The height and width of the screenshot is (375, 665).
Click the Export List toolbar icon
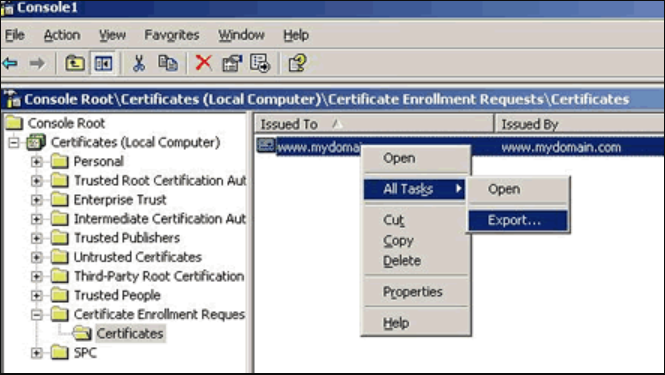click(x=260, y=64)
